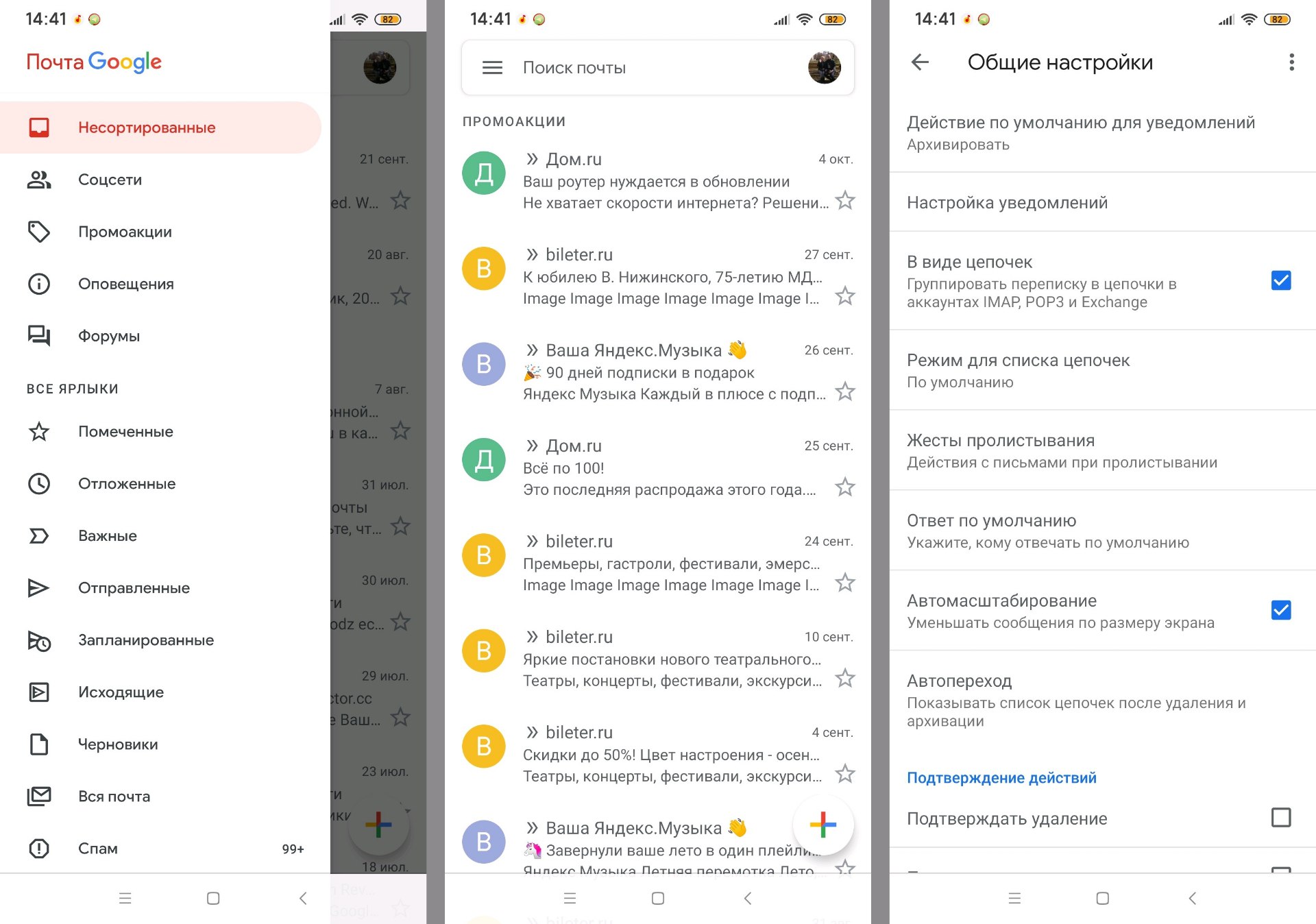Open profile avatar next to Поиск почты
Viewport: 1316px width, 924px height.
pos(824,67)
